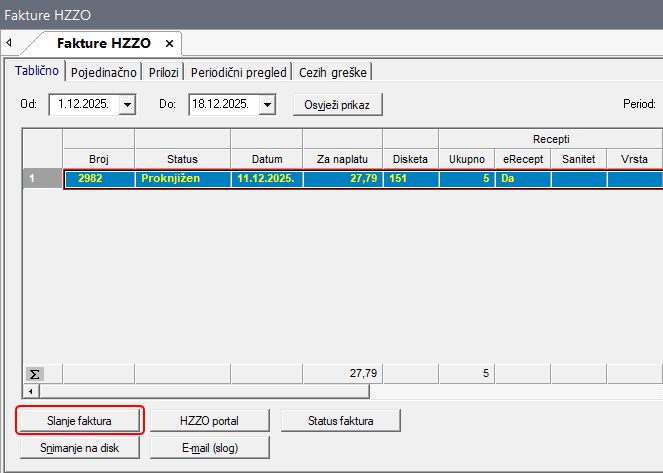This screenshot has height=473, width=663.
Task: Open the Od date dropdown
Action: [127, 104]
